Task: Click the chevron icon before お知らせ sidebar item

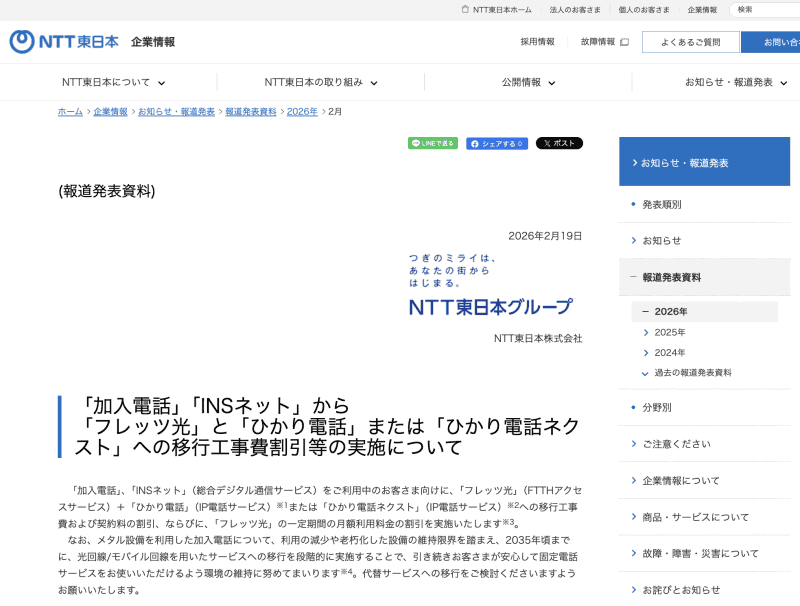Action: coord(634,241)
